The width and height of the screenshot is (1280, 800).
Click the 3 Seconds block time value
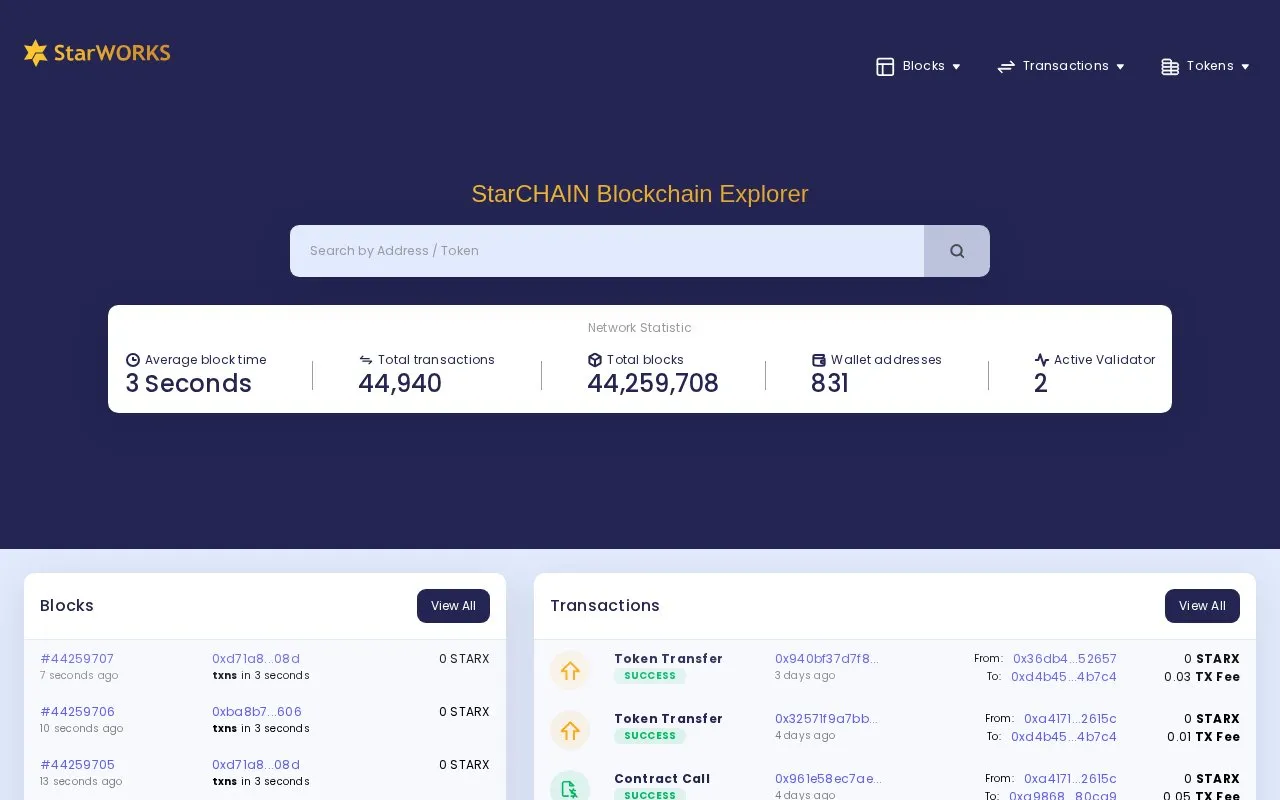(189, 384)
